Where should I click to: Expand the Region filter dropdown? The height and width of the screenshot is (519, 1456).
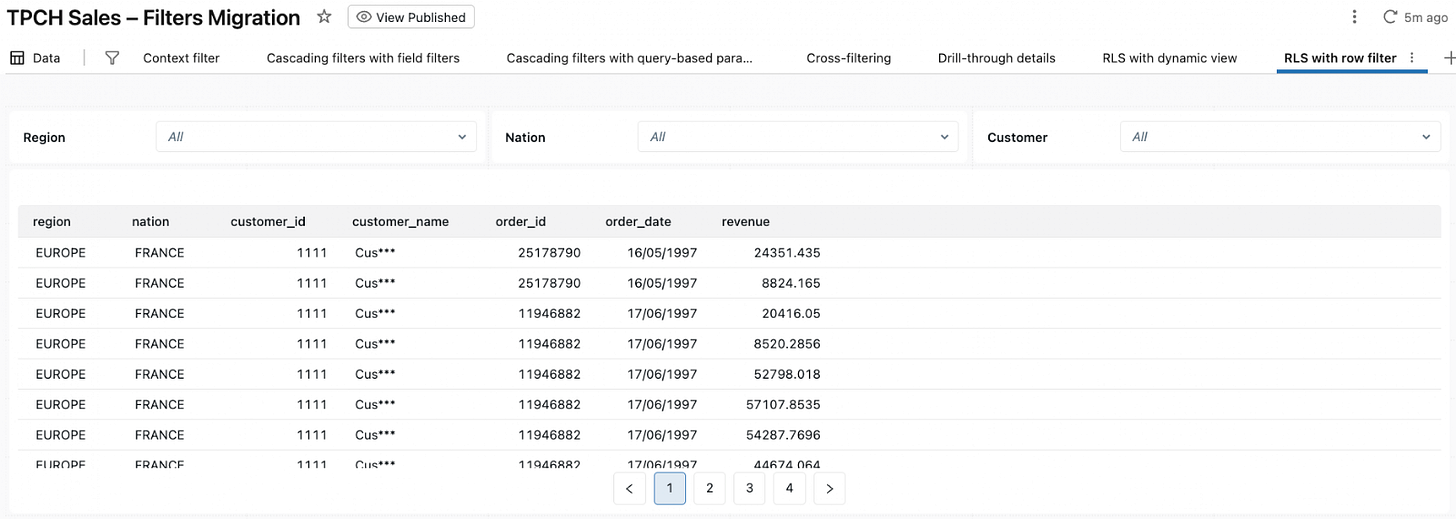coord(316,137)
